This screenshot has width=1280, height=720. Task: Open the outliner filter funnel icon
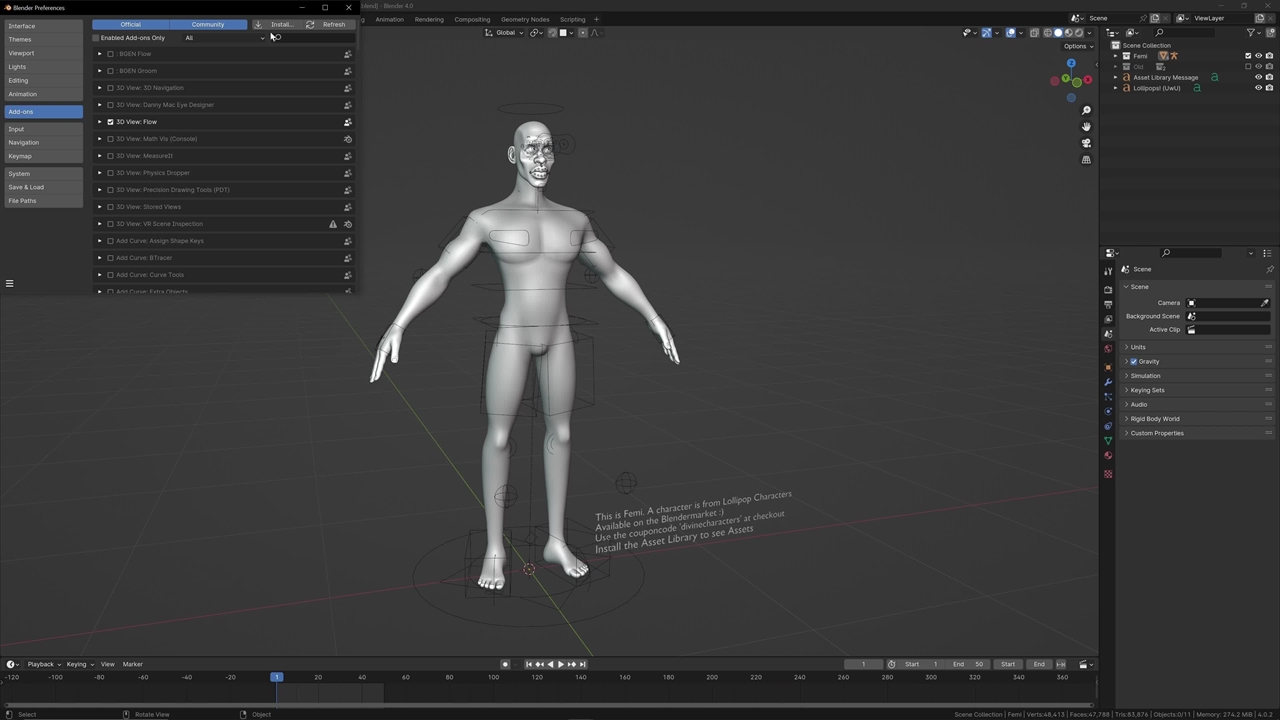pyautogui.click(x=1251, y=33)
